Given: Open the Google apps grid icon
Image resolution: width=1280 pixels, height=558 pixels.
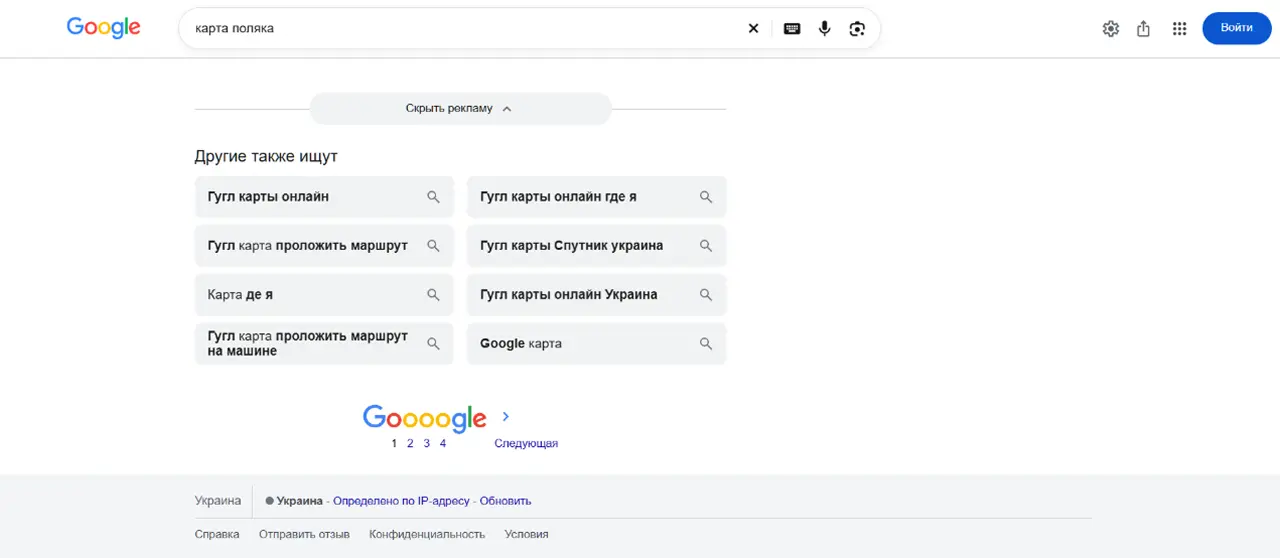Looking at the screenshot, I should tap(1180, 29).
